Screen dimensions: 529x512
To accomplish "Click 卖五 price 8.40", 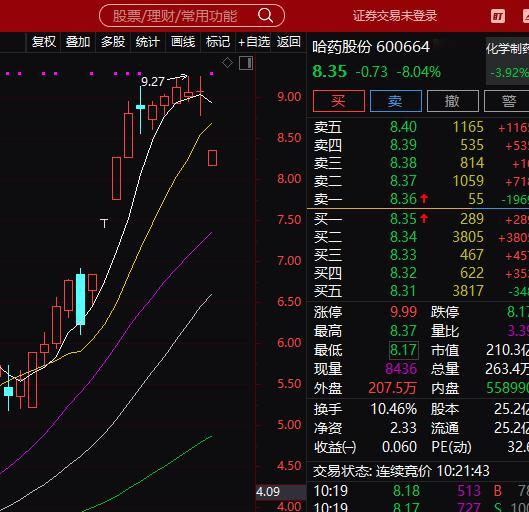I will coord(403,127).
